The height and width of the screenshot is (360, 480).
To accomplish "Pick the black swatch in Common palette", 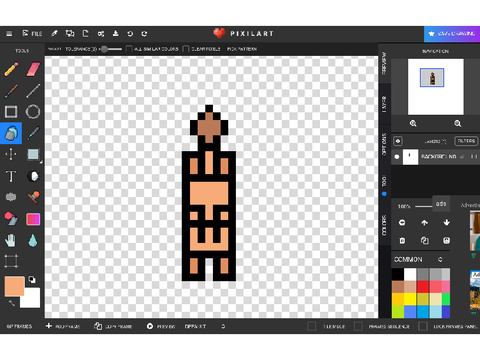I will (398, 274).
